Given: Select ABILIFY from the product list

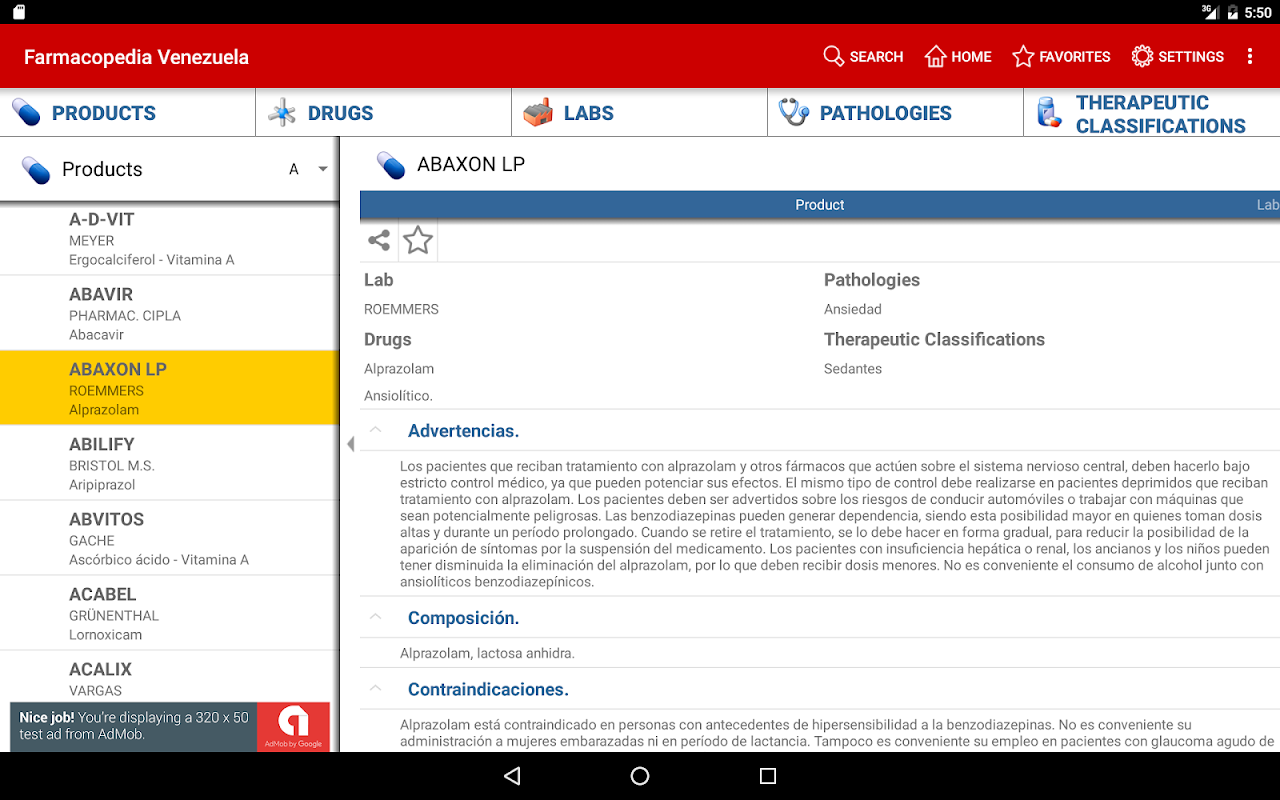Looking at the screenshot, I should click(170, 463).
